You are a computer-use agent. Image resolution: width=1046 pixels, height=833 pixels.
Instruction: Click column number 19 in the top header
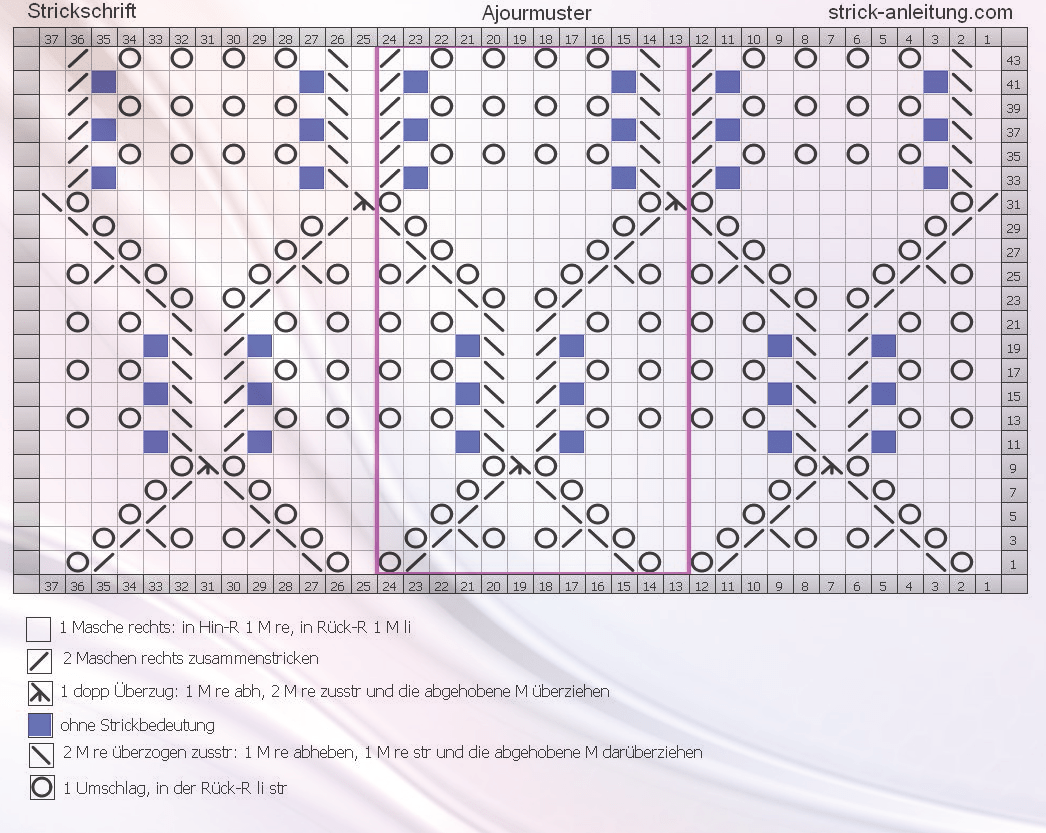tap(520, 39)
